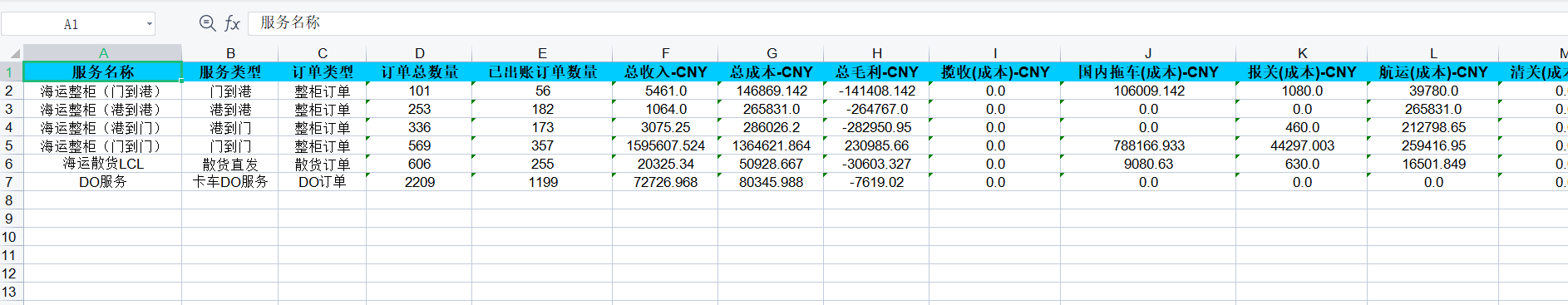This screenshot has width=1568, height=305.
Task: Click header cell 总毛利-CNY
Action: (x=876, y=72)
